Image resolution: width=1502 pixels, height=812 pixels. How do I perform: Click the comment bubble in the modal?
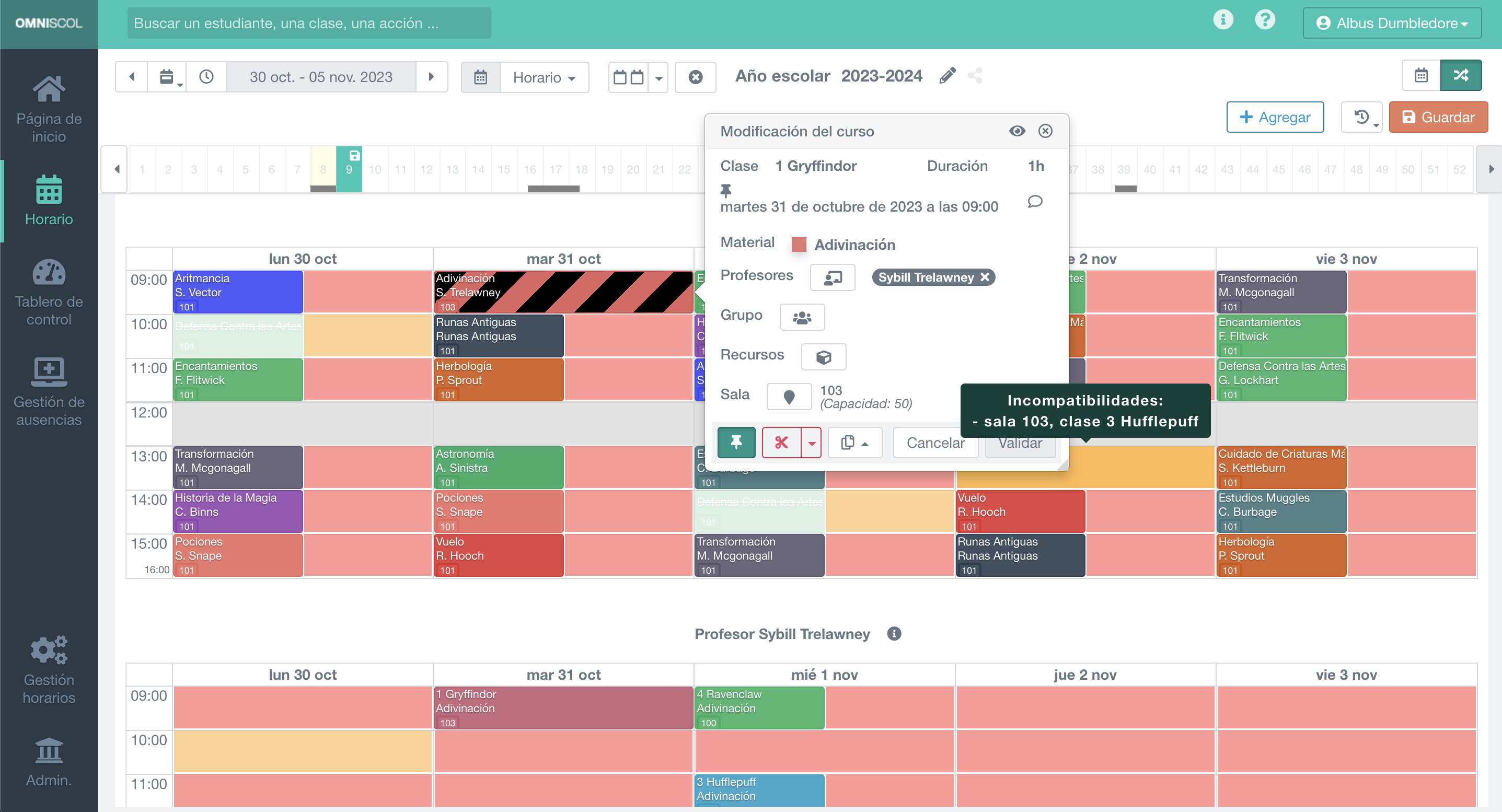tap(1035, 203)
